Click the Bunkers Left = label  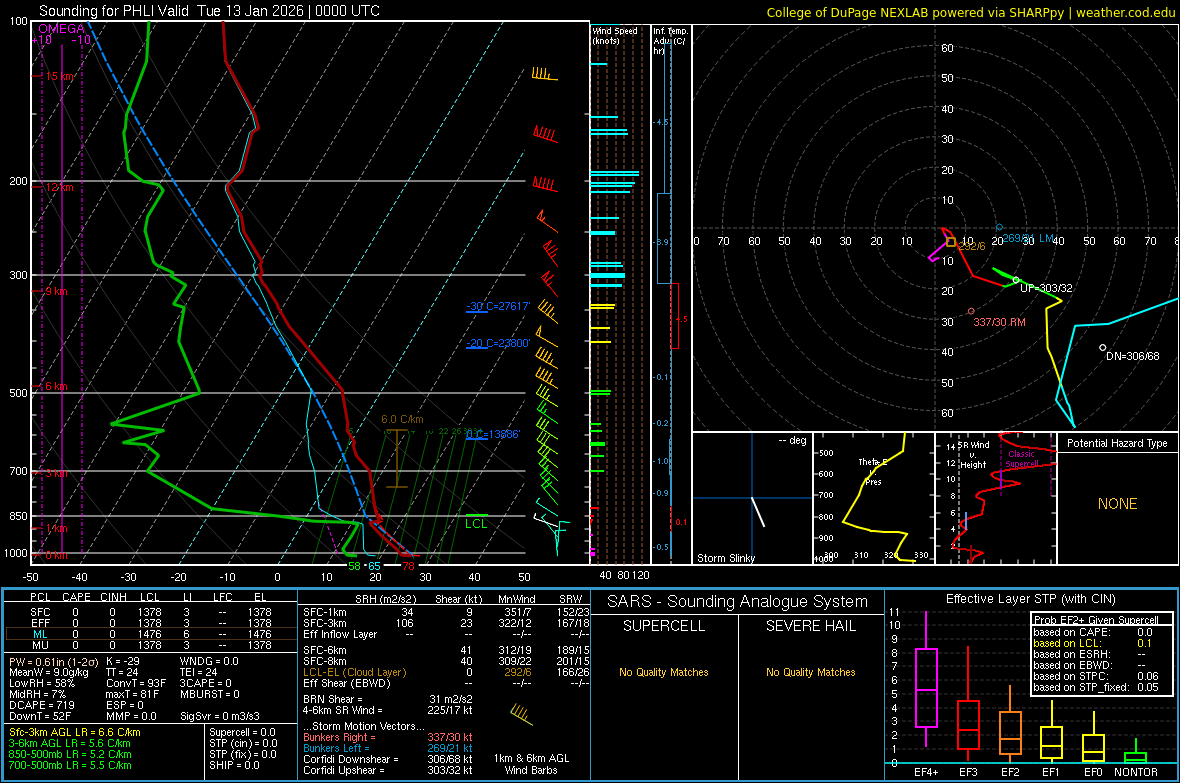336,748
